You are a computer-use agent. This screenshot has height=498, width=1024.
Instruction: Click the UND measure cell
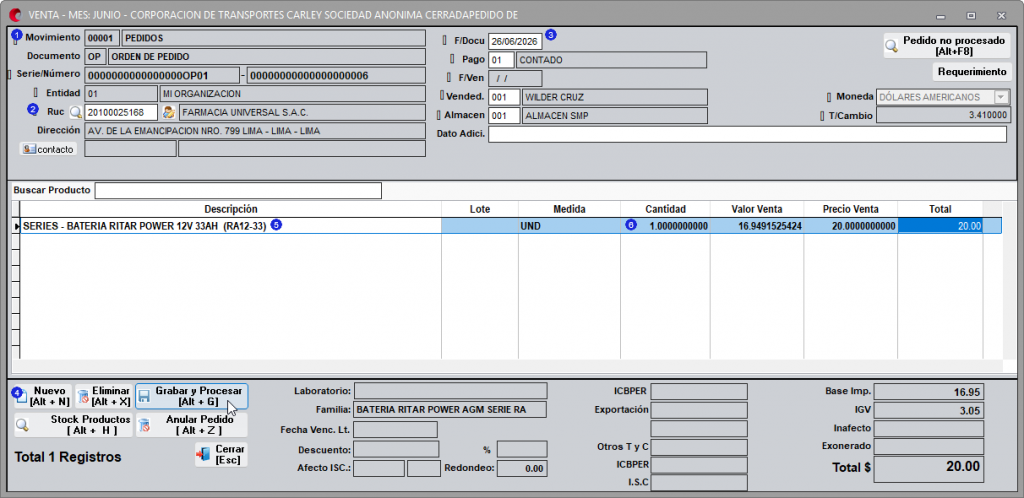pyautogui.click(x=569, y=226)
